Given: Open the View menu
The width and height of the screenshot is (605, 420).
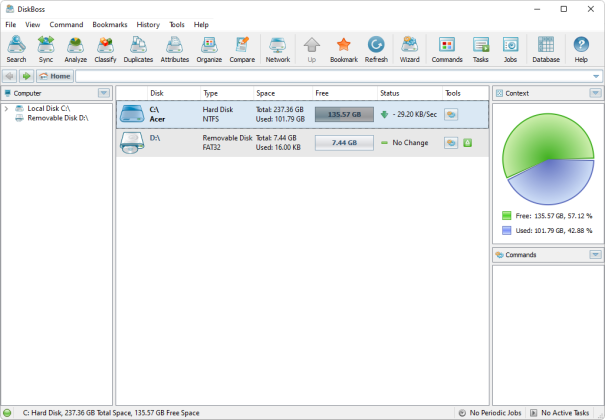Looking at the screenshot, I should click(32, 25).
